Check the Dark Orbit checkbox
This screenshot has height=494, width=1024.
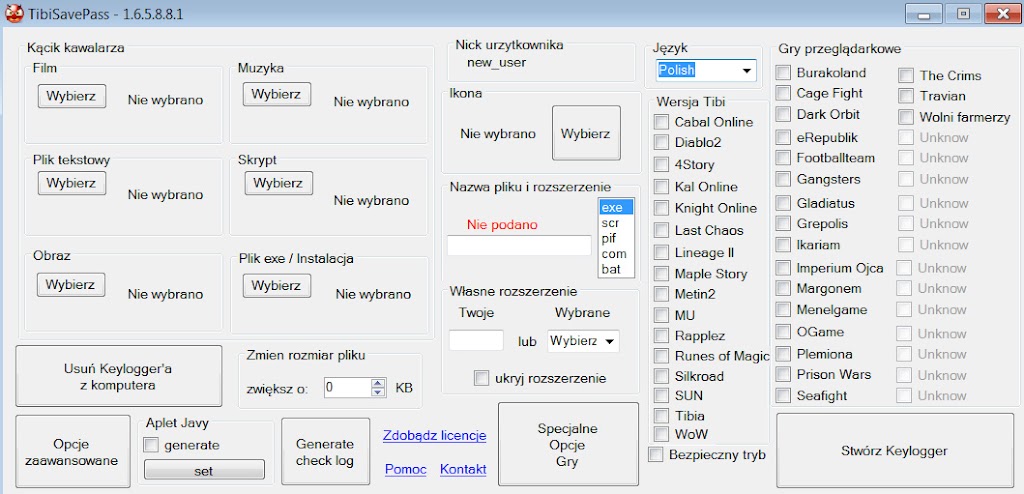click(783, 114)
